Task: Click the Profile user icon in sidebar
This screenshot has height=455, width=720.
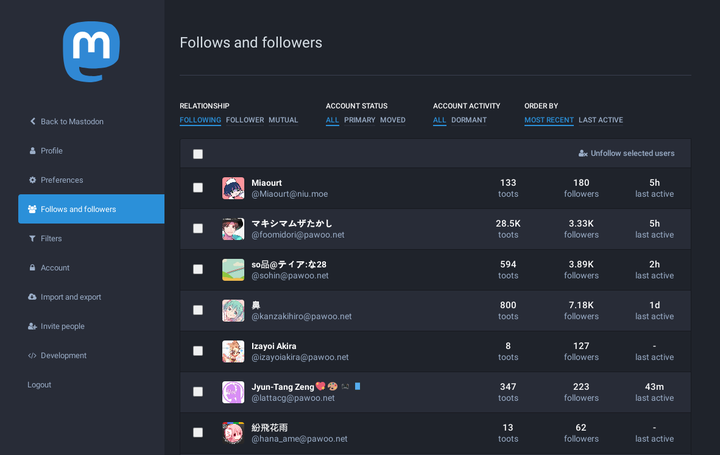Action: point(33,151)
